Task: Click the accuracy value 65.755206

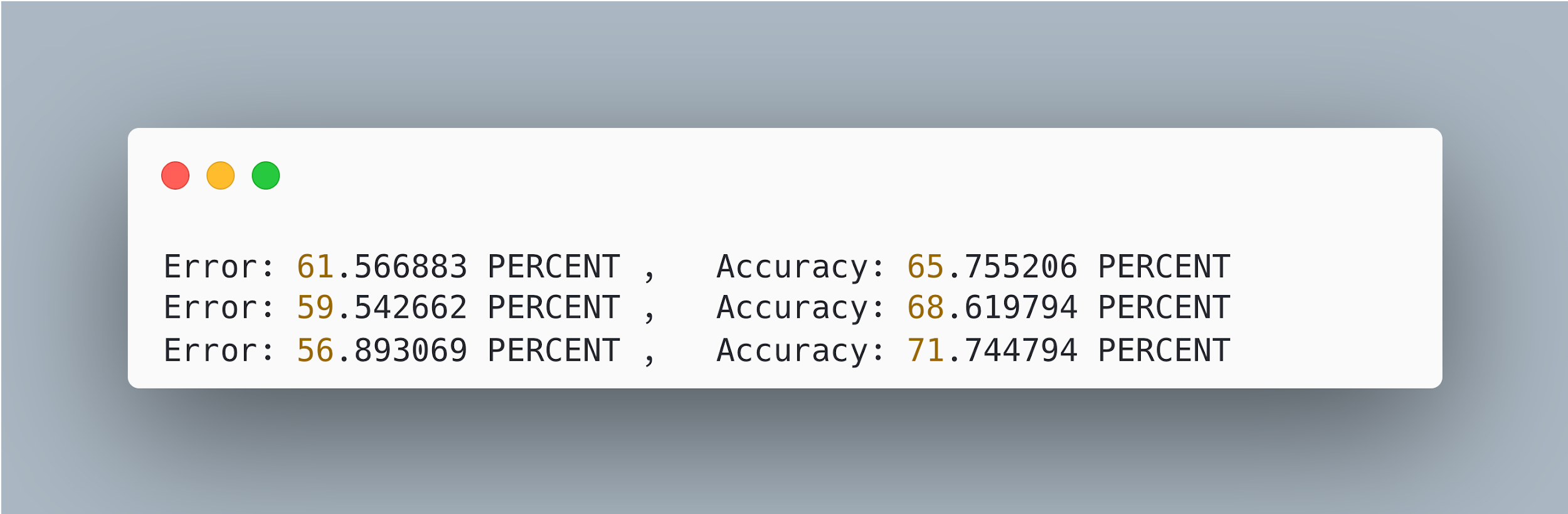Action: pos(992,267)
